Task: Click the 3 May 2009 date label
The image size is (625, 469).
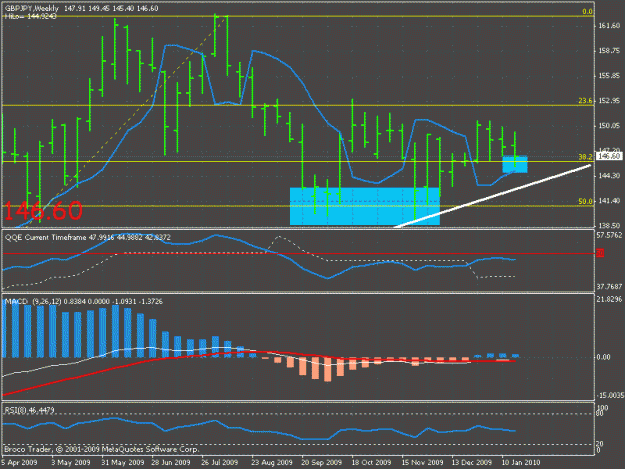Action: (x=71, y=463)
